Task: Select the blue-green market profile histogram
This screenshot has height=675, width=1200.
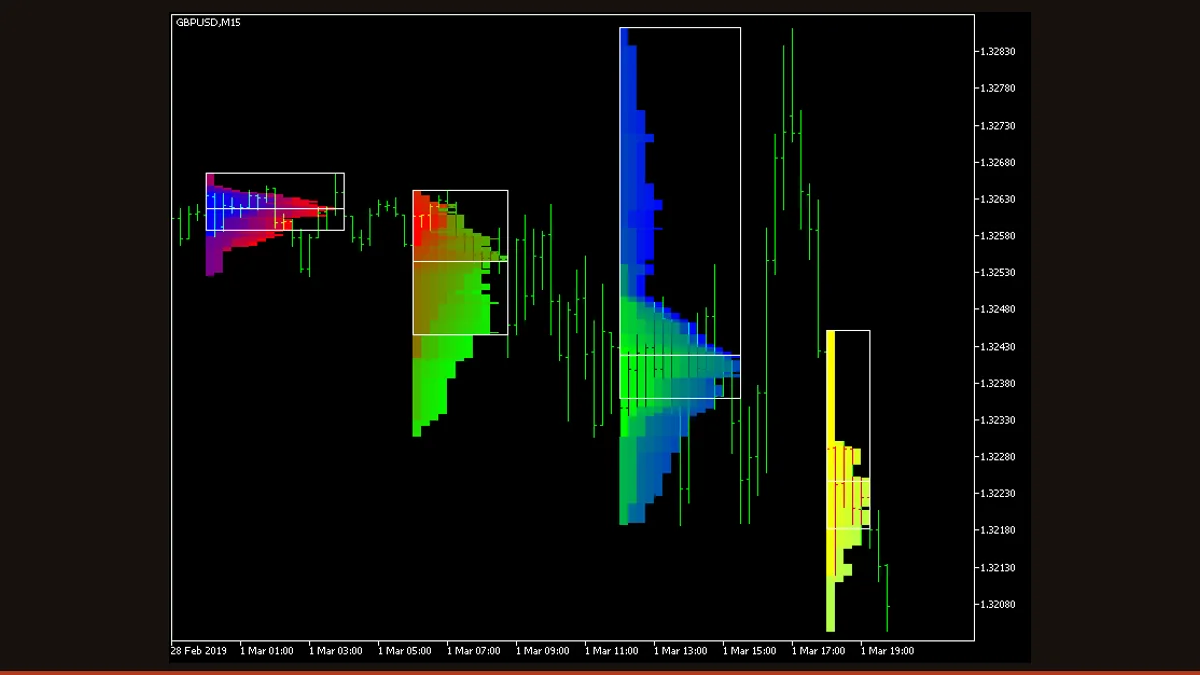Action: 680,276
